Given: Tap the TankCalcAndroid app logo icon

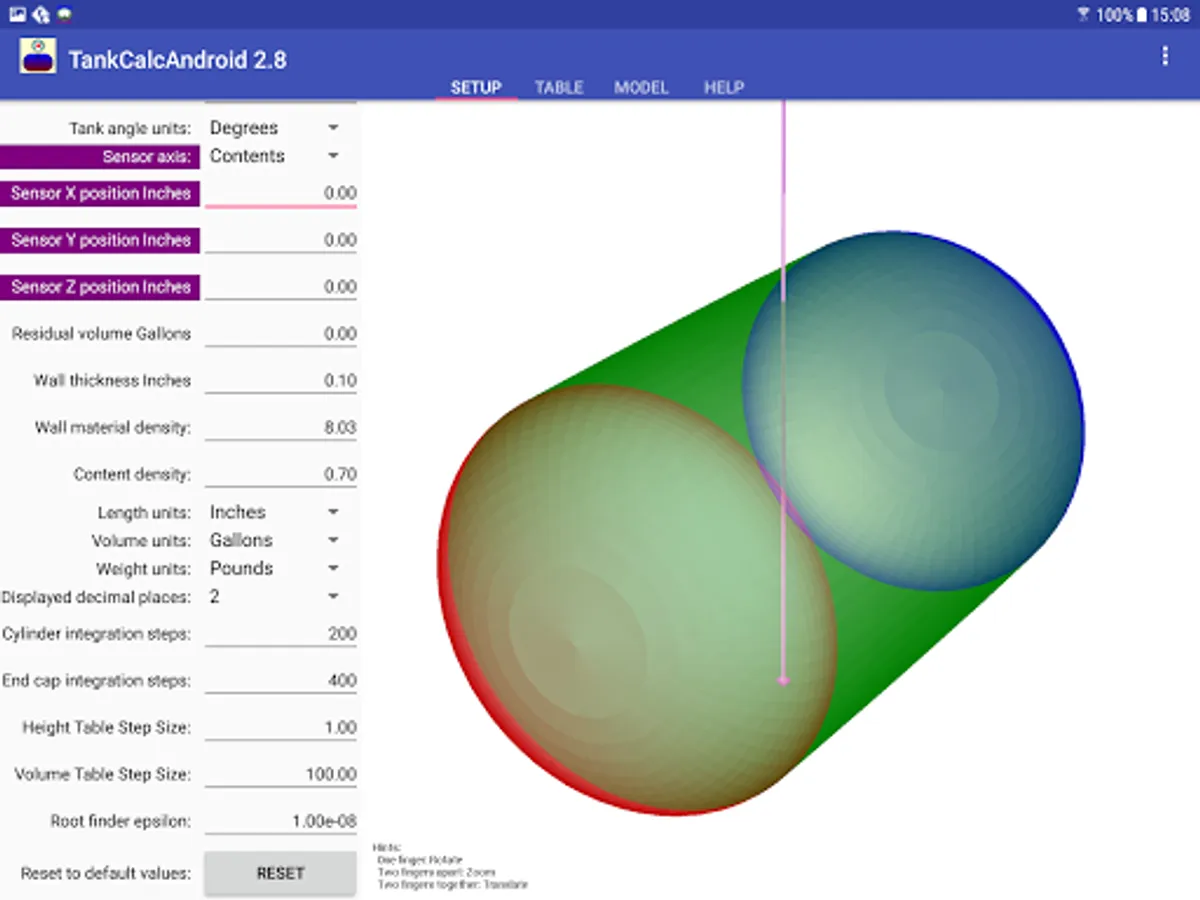Looking at the screenshot, I should pyautogui.click(x=38, y=57).
